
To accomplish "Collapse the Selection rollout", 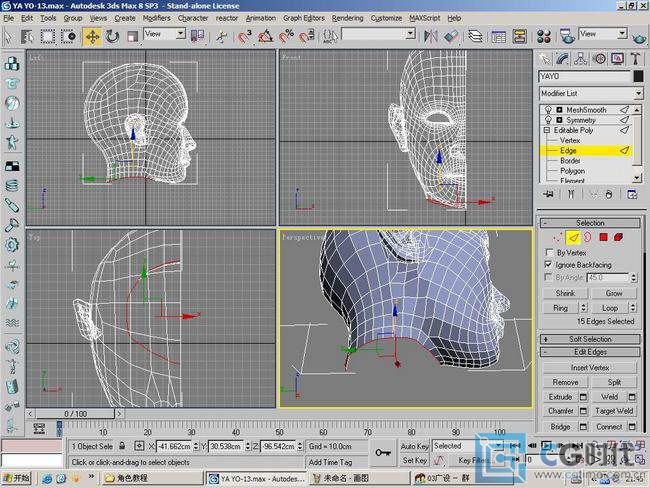I will click(x=590, y=223).
